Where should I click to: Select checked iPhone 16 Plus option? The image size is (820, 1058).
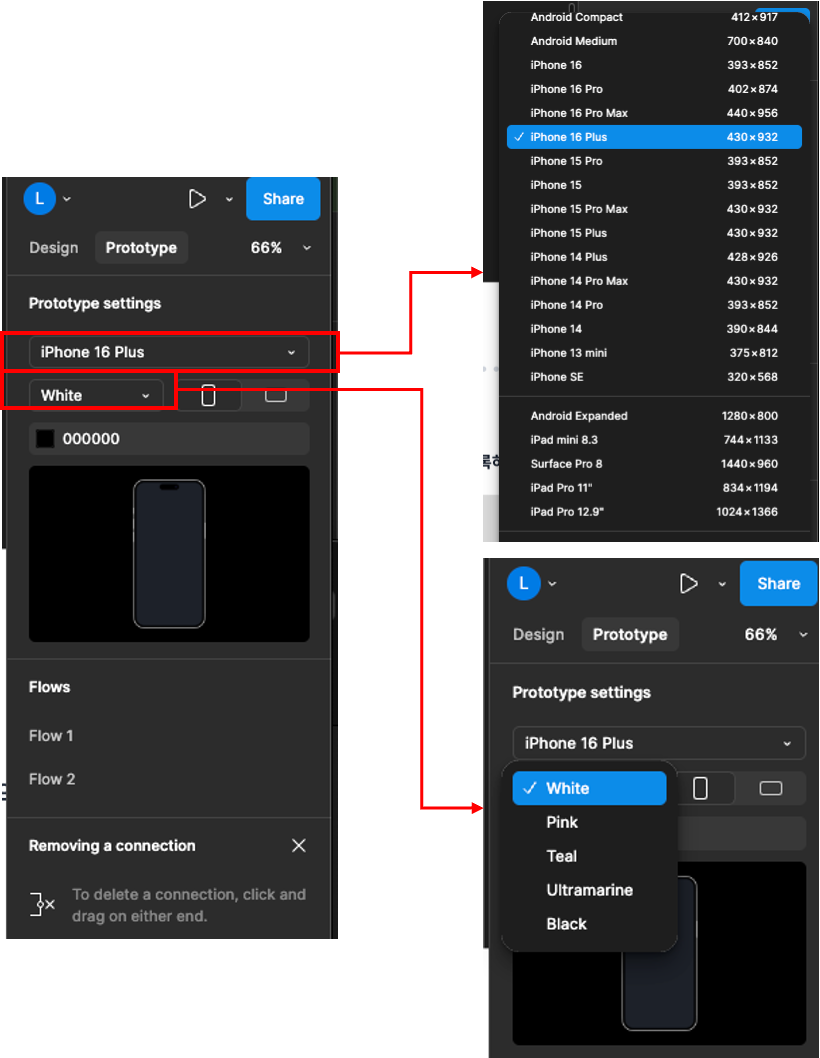654,137
